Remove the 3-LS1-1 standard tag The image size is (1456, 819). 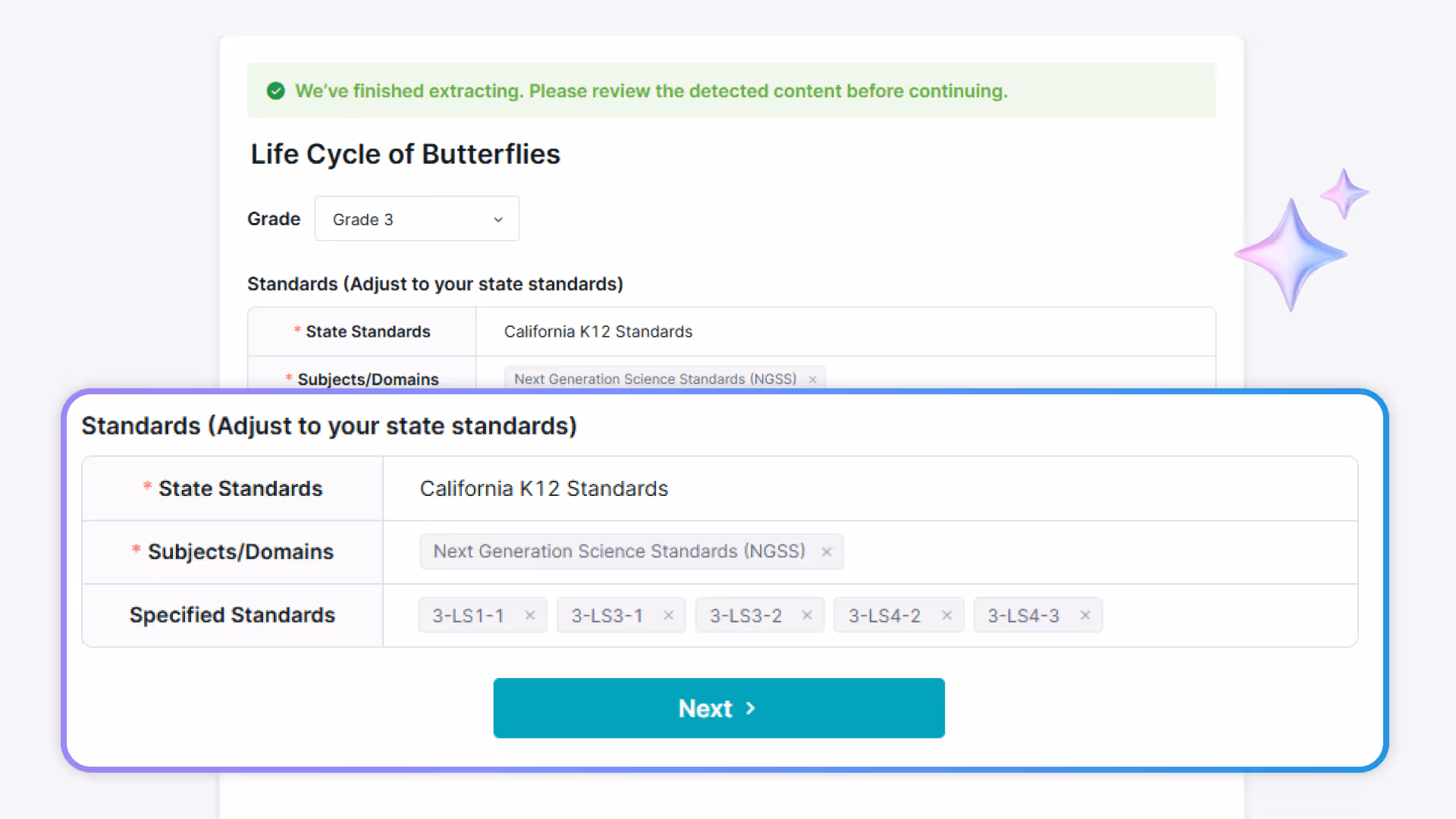(530, 615)
